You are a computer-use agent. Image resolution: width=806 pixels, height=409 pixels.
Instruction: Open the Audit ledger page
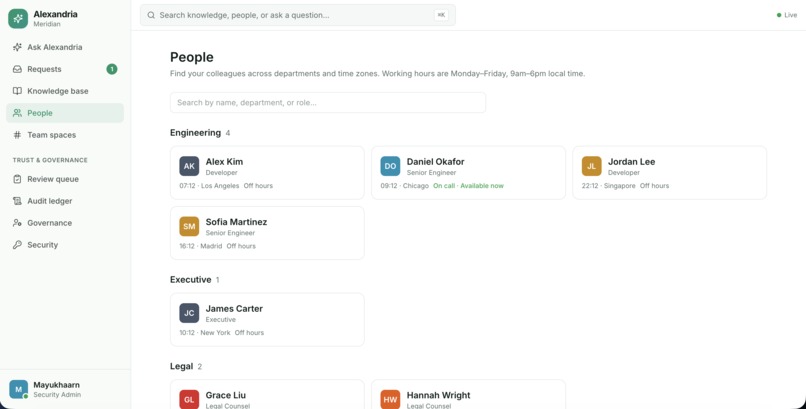[65, 201]
